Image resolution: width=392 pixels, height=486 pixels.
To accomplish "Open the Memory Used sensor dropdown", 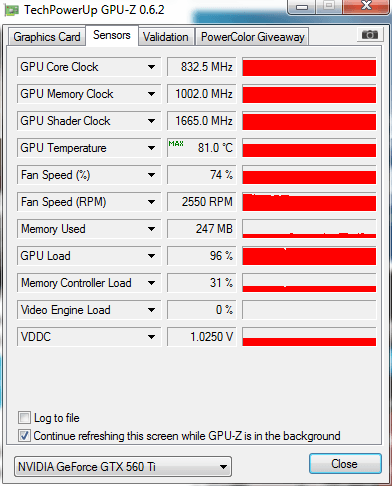I will (151, 229).
